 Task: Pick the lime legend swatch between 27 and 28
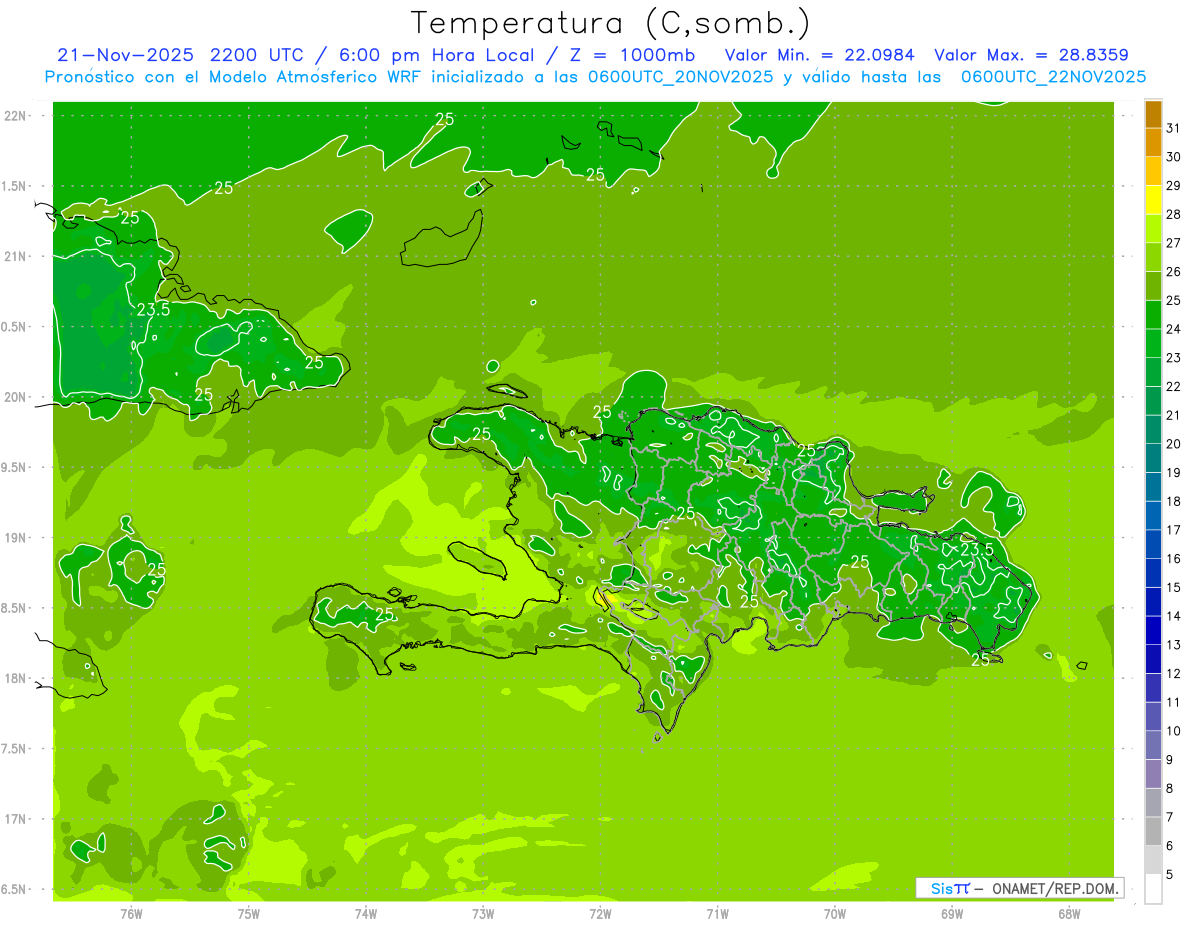tap(1153, 229)
